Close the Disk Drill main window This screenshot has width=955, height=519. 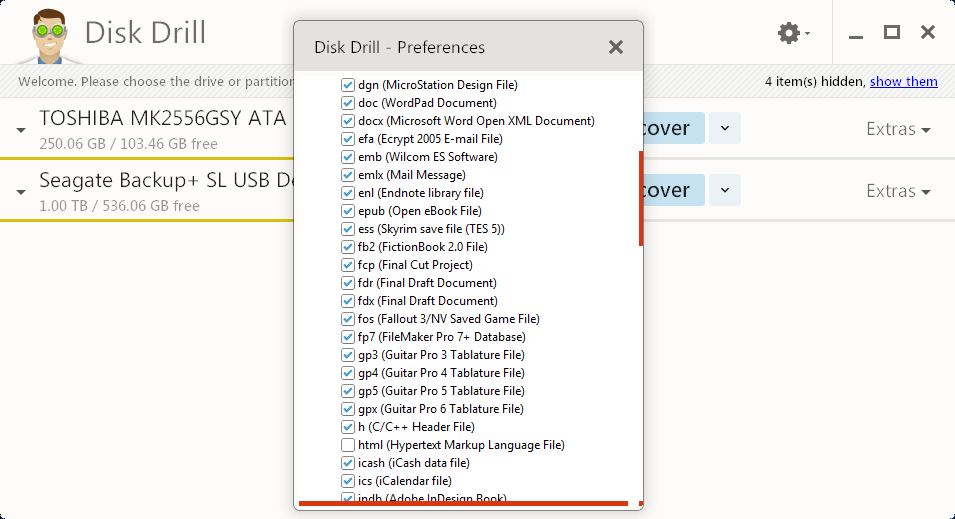click(928, 32)
